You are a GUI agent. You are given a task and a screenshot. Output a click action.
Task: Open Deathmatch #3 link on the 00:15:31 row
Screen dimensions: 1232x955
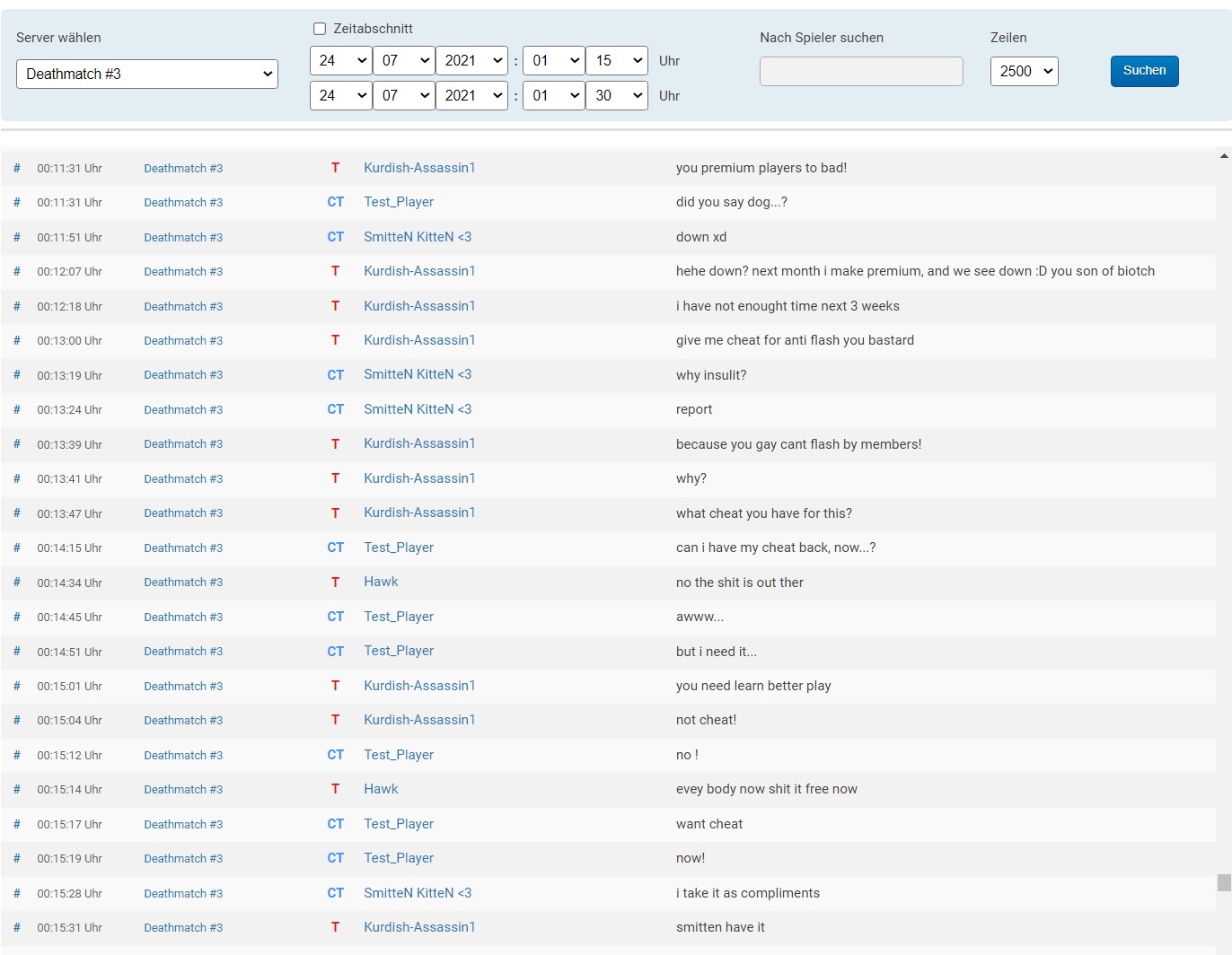[x=183, y=927]
